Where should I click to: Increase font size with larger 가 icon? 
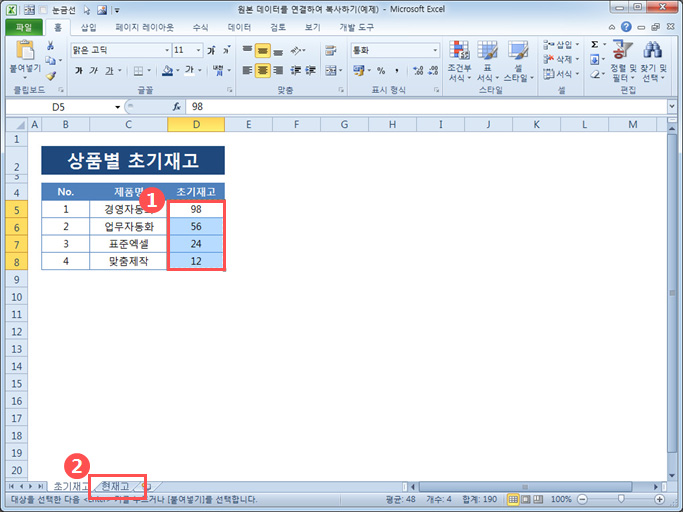pyautogui.click(x=211, y=51)
